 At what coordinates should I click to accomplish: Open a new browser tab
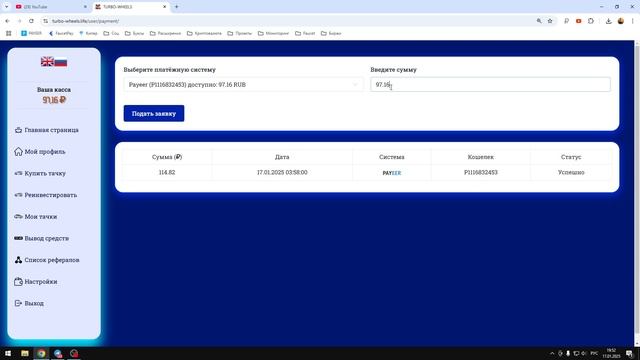177,7
